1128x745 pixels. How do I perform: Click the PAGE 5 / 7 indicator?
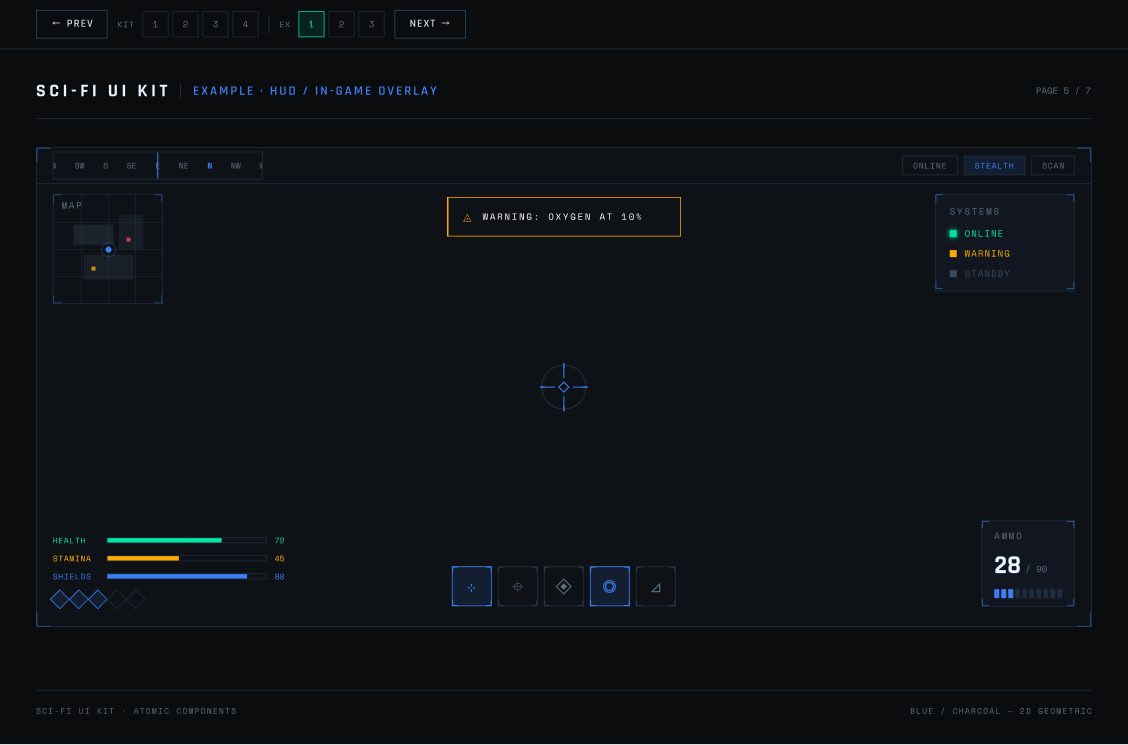pos(1063,91)
